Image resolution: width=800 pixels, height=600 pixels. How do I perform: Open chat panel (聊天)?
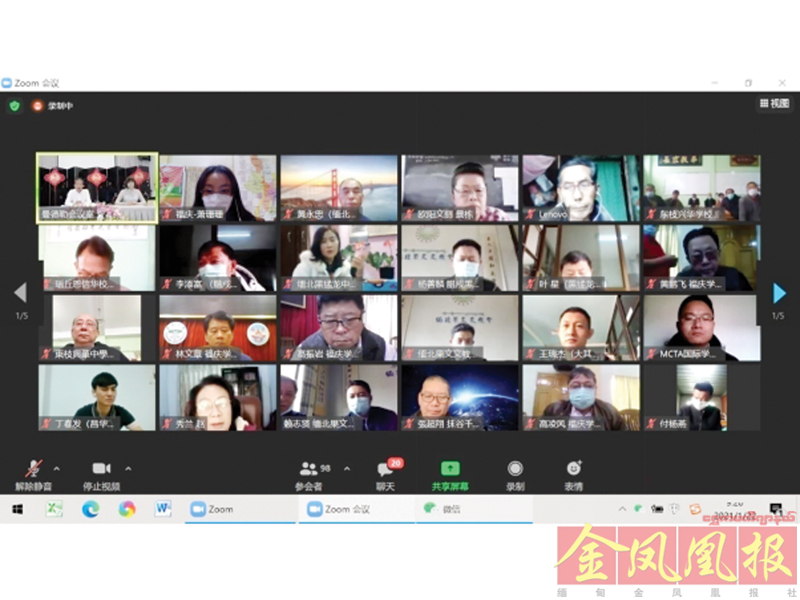click(385, 471)
